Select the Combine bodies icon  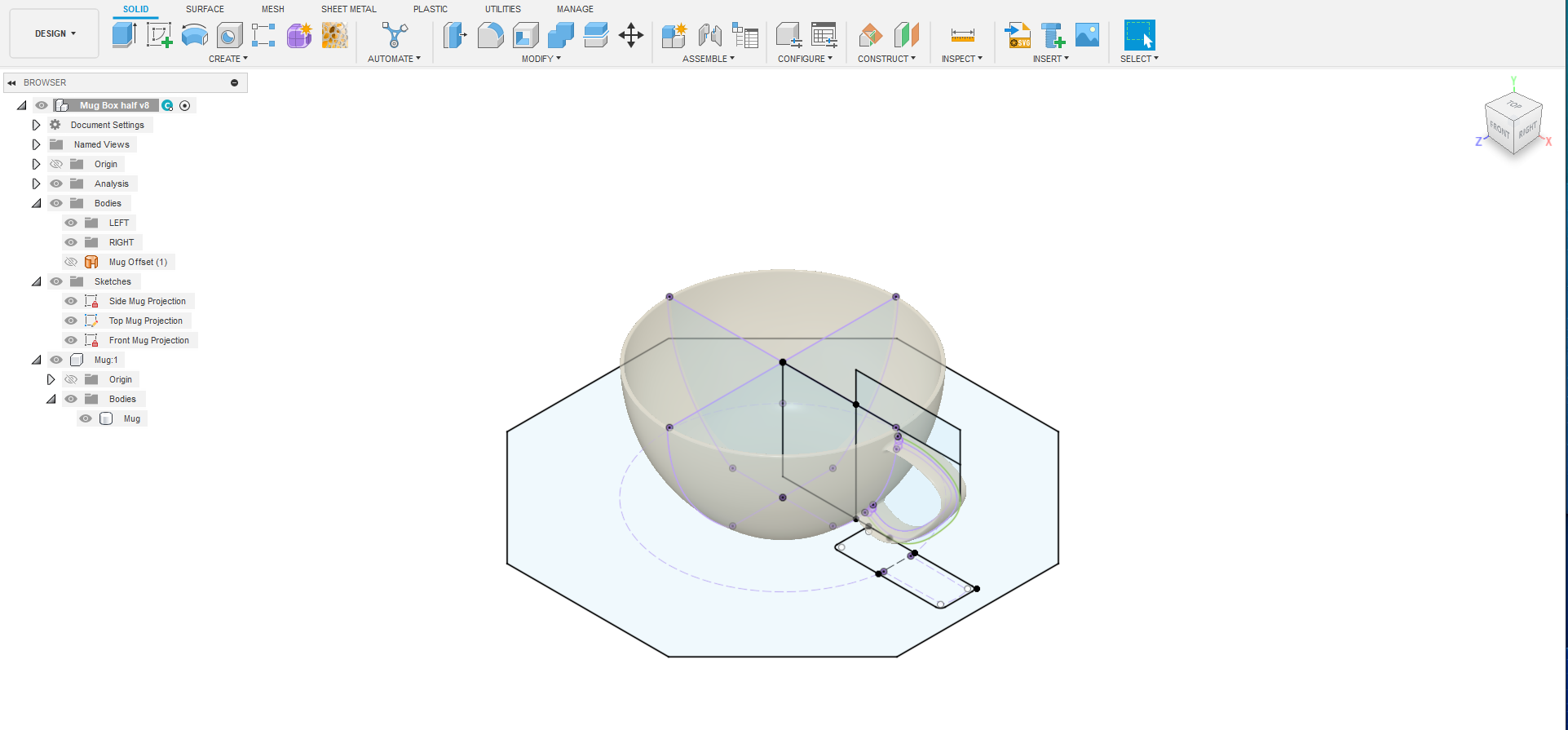[561, 35]
